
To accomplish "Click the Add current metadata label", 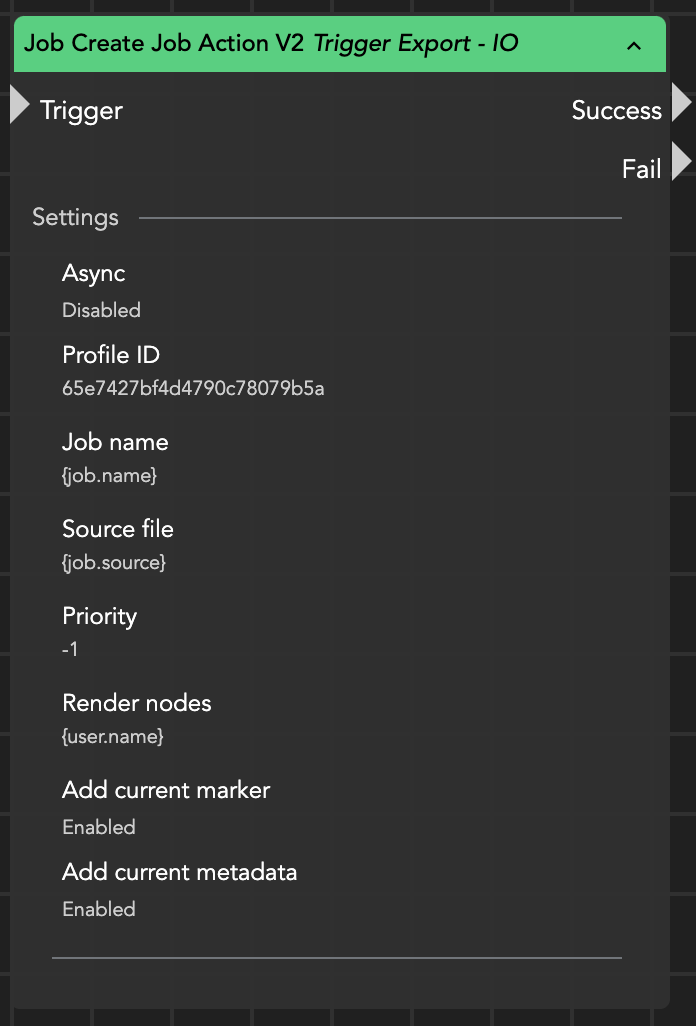I will click(180, 872).
